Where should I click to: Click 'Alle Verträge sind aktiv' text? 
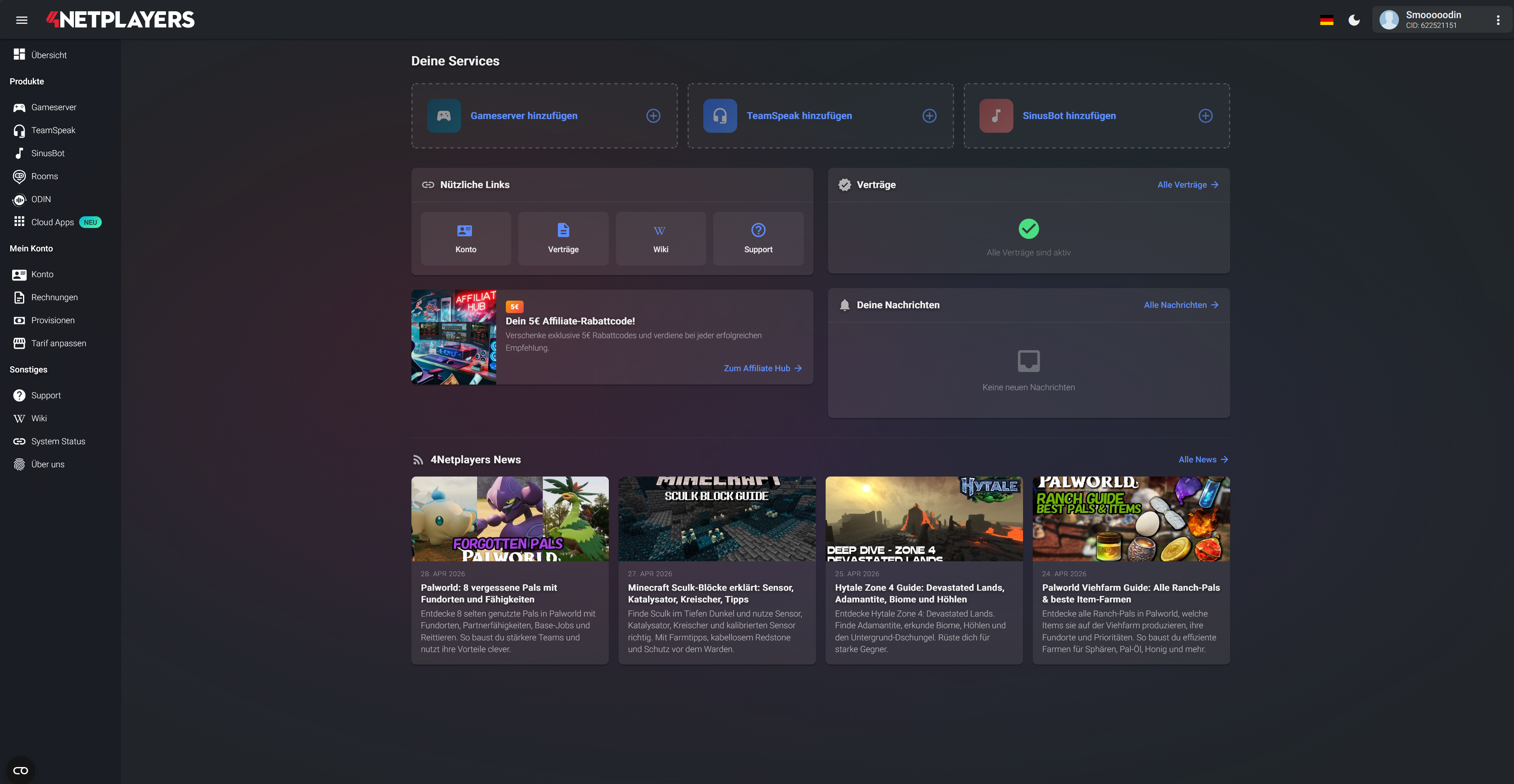click(1029, 253)
